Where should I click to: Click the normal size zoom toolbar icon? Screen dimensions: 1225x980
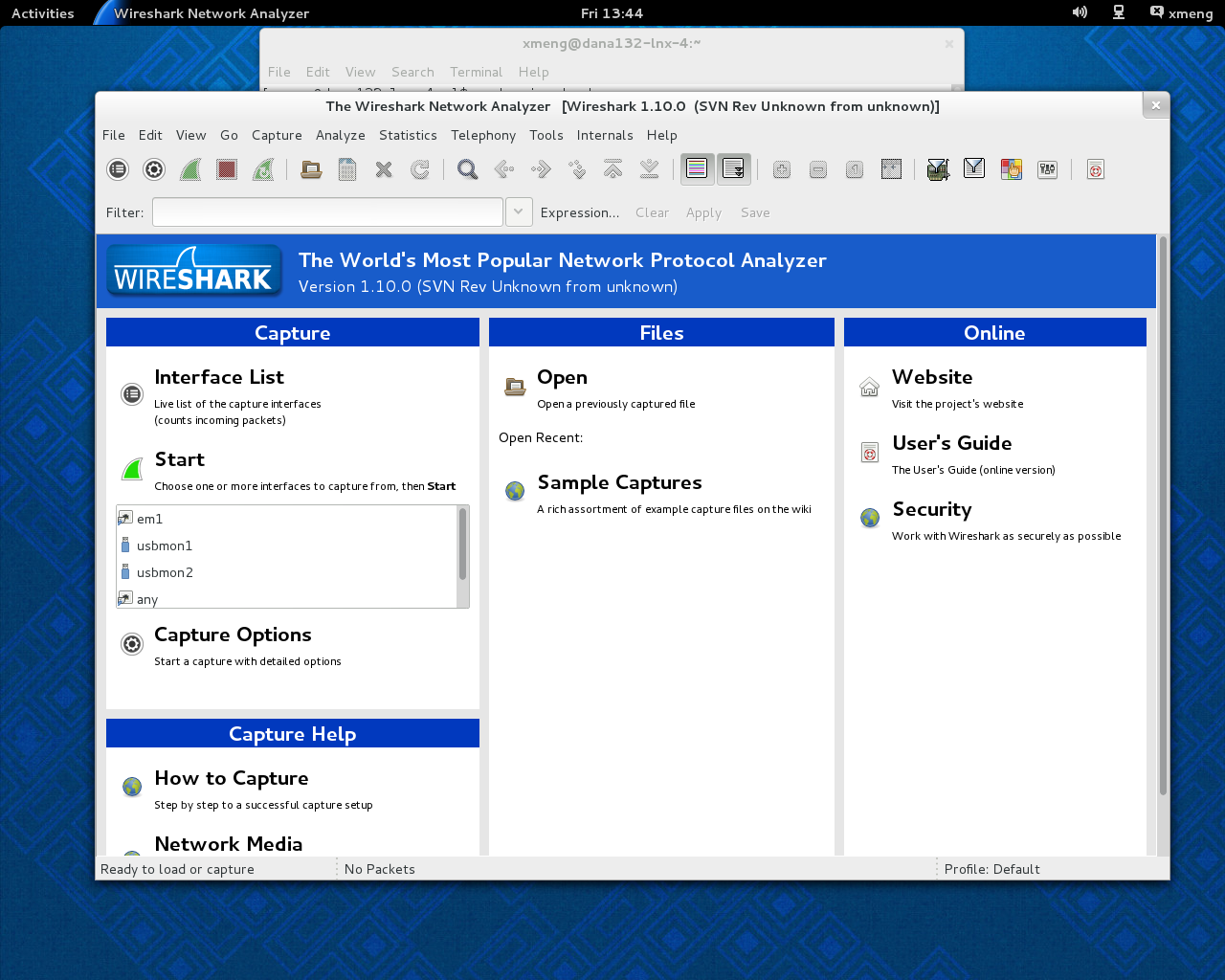coord(855,169)
